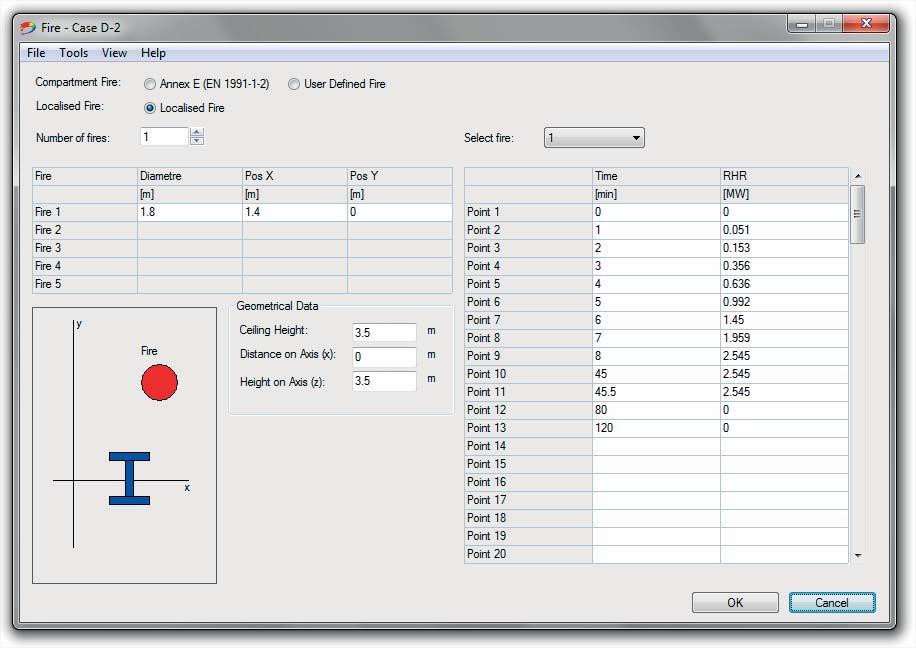Click the Fire 4 row header

pos(85,266)
